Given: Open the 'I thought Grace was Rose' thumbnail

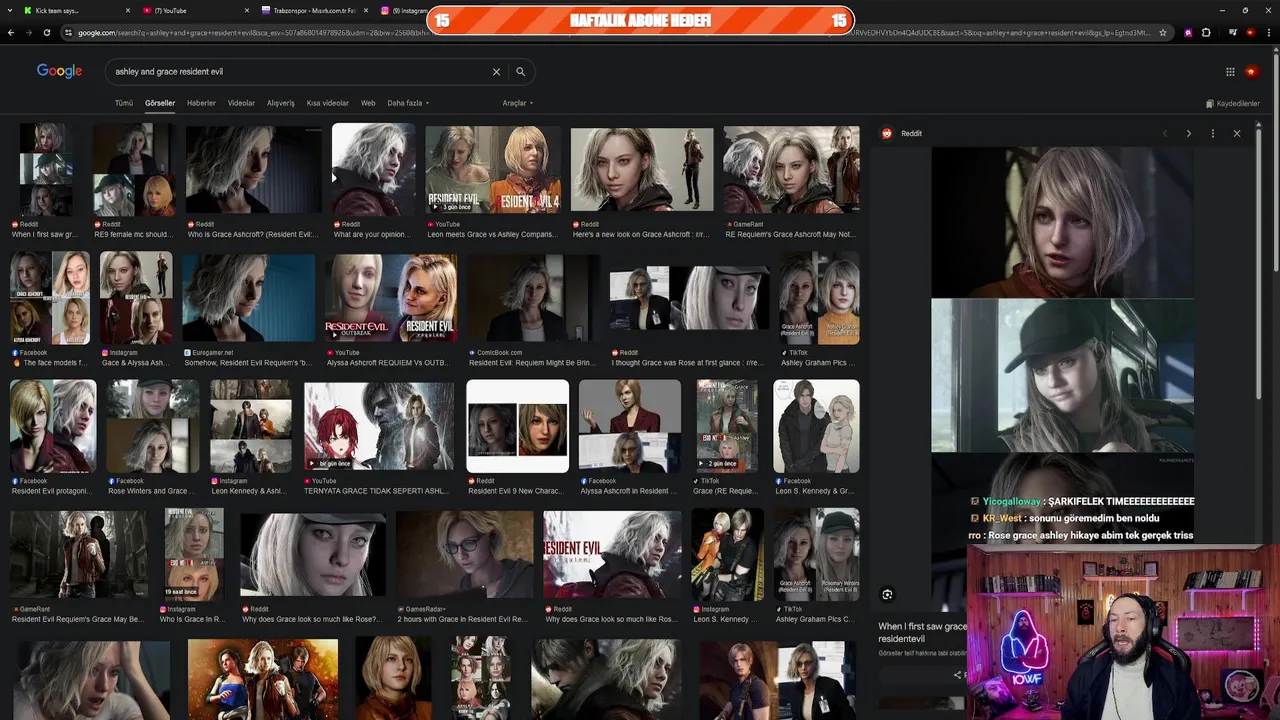Looking at the screenshot, I should (690, 298).
